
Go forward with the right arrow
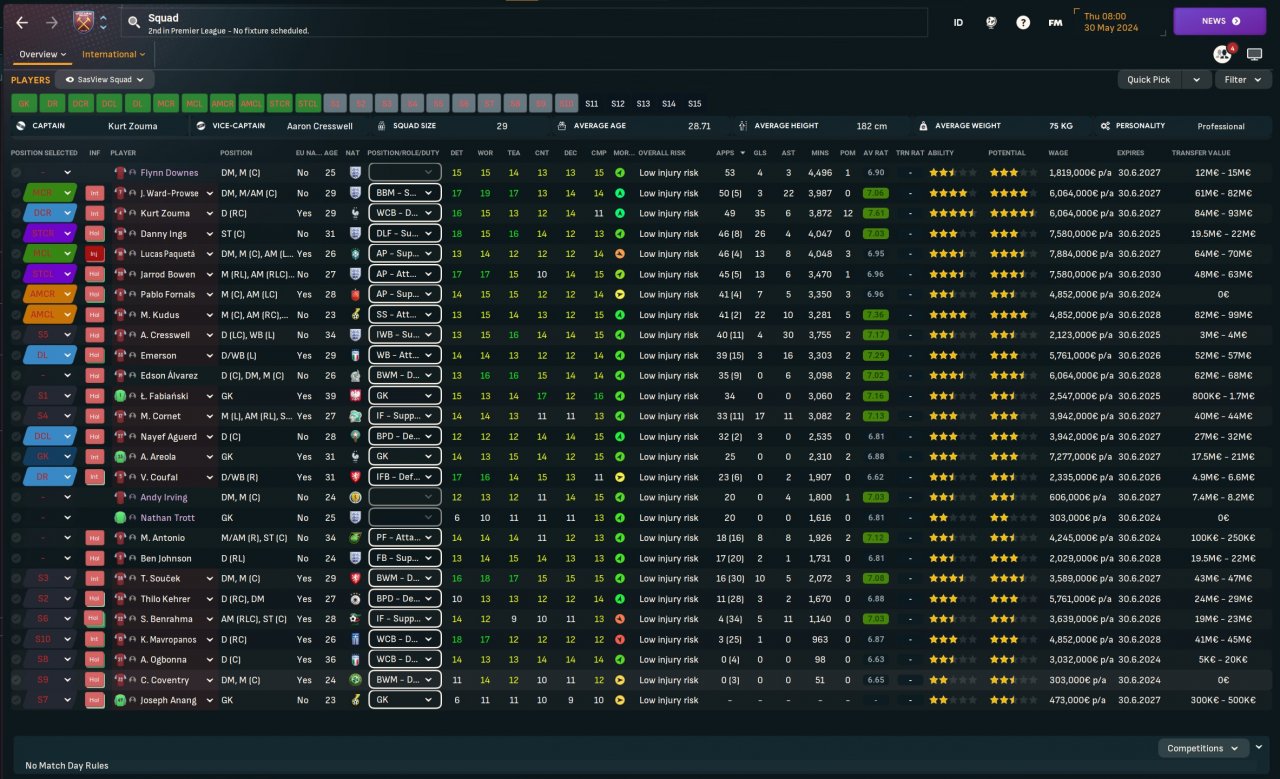click(x=52, y=22)
